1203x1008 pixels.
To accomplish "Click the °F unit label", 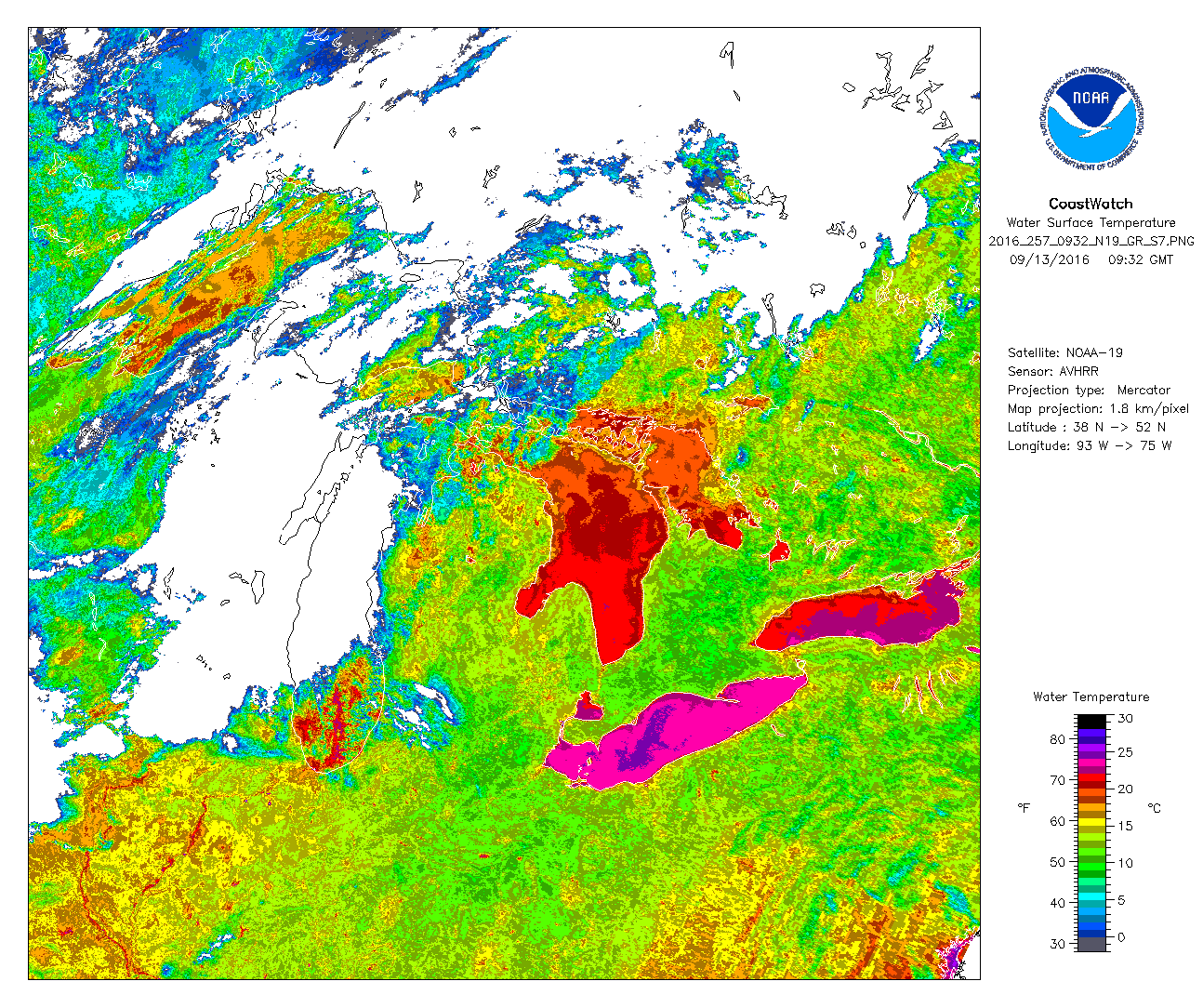I will pyautogui.click(x=1024, y=808).
